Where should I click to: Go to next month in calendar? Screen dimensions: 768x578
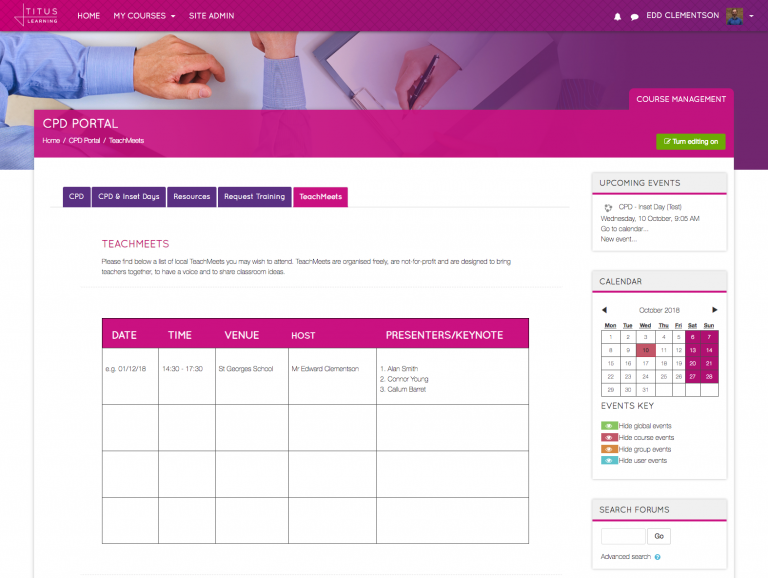[x=714, y=310]
